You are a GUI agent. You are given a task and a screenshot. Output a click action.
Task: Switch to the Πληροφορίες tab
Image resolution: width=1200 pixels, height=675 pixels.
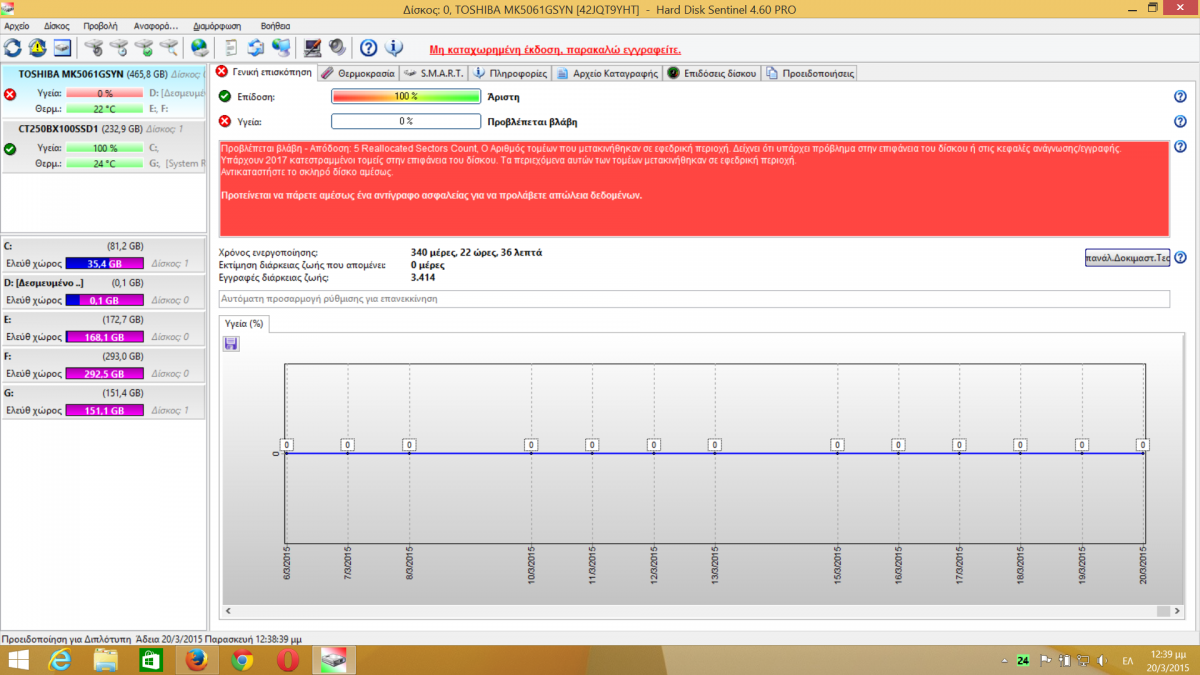point(510,73)
